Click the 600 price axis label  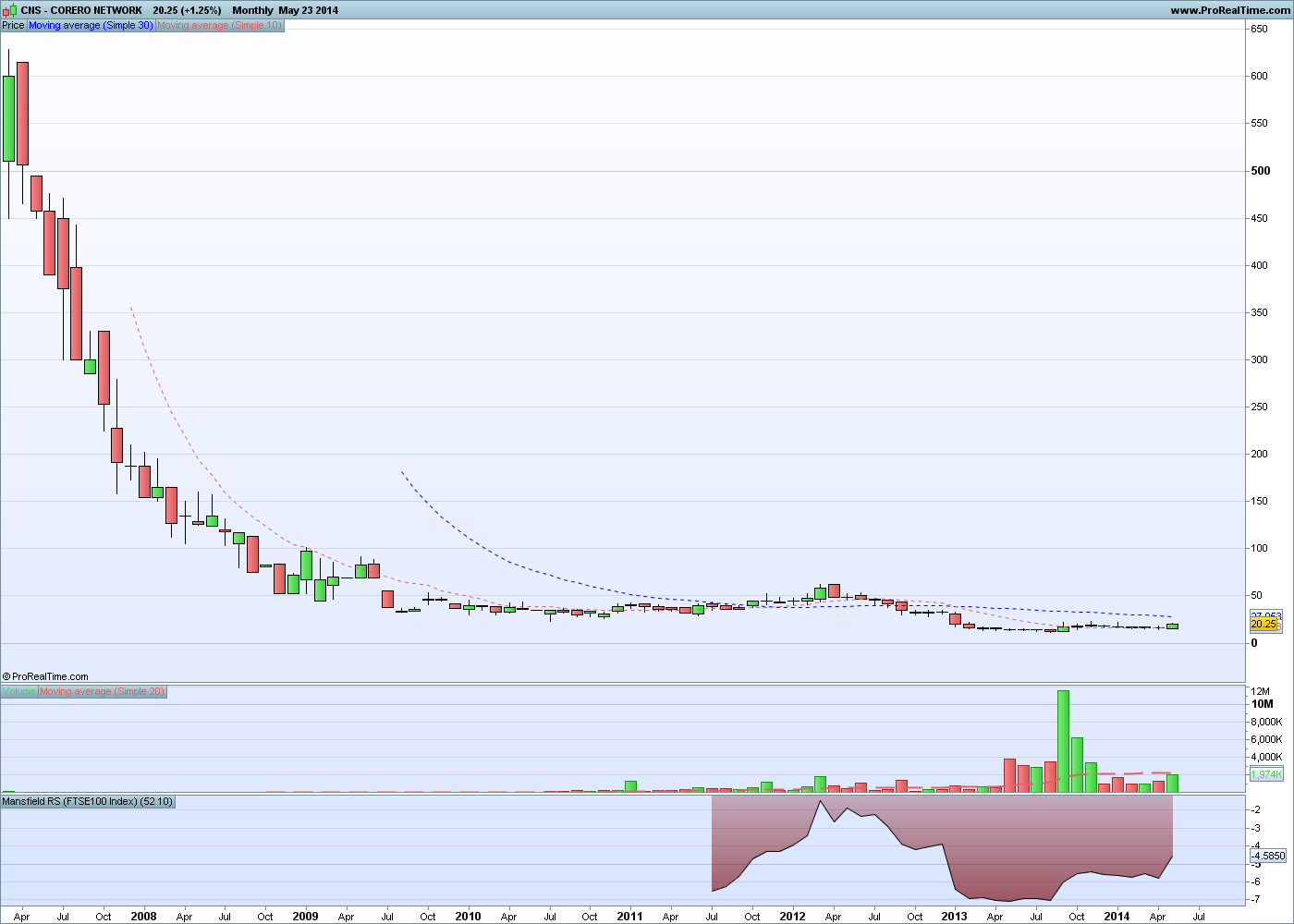pyautogui.click(x=1259, y=76)
